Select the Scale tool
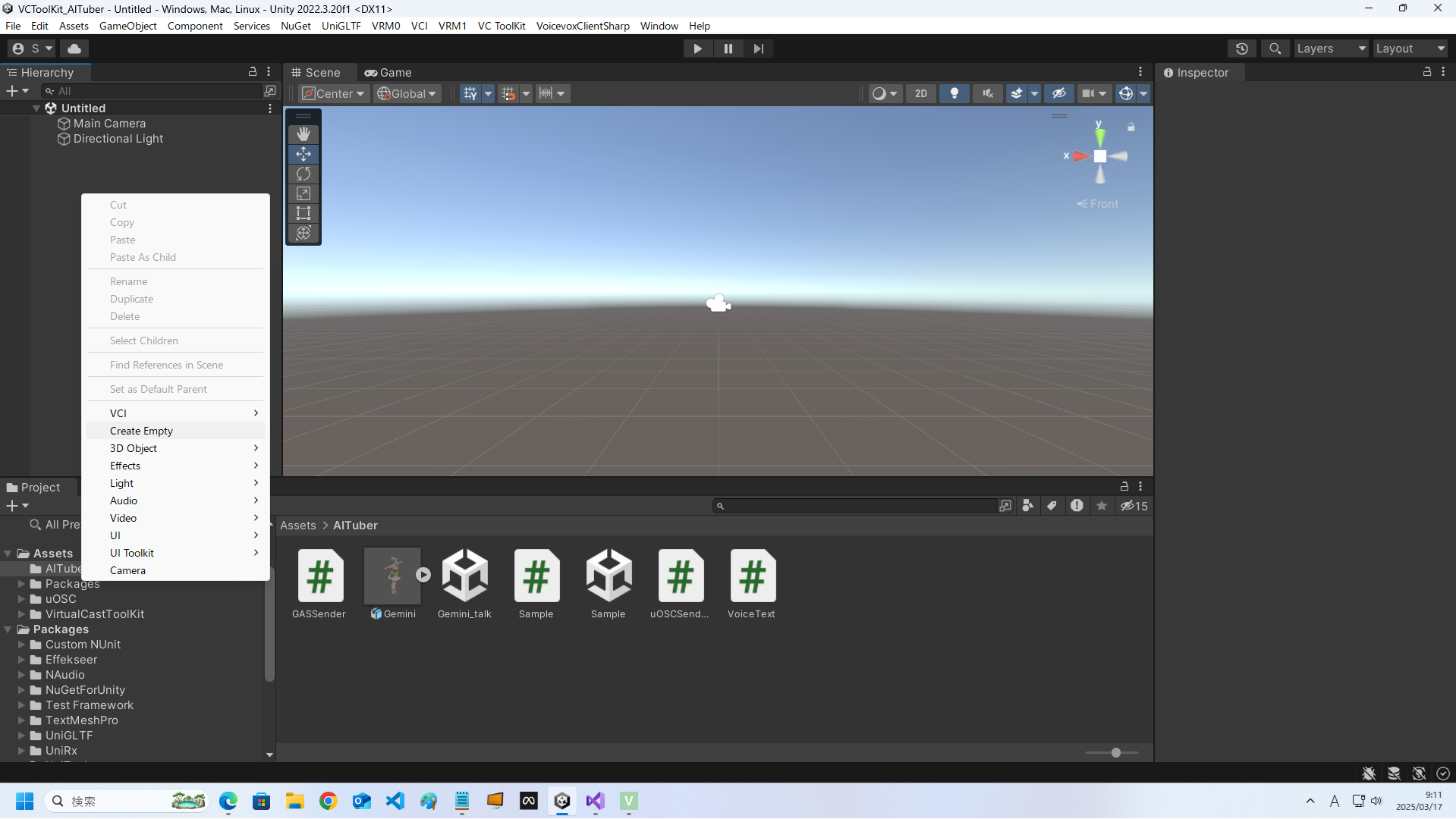The width and height of the screenshot is (1456, 819). click(303, 193)
